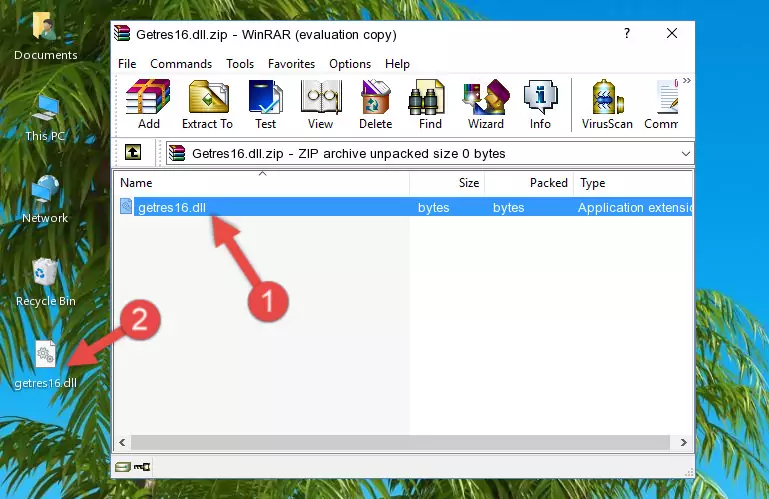The image size is (769, 499).
Task: Select the This PC desktop icon
Action: coord(45,118)
